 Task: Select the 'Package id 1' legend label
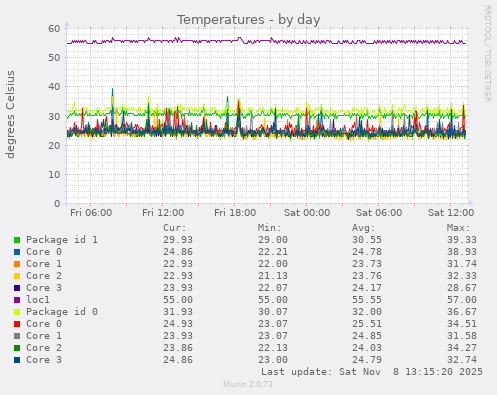click(62, 240)
